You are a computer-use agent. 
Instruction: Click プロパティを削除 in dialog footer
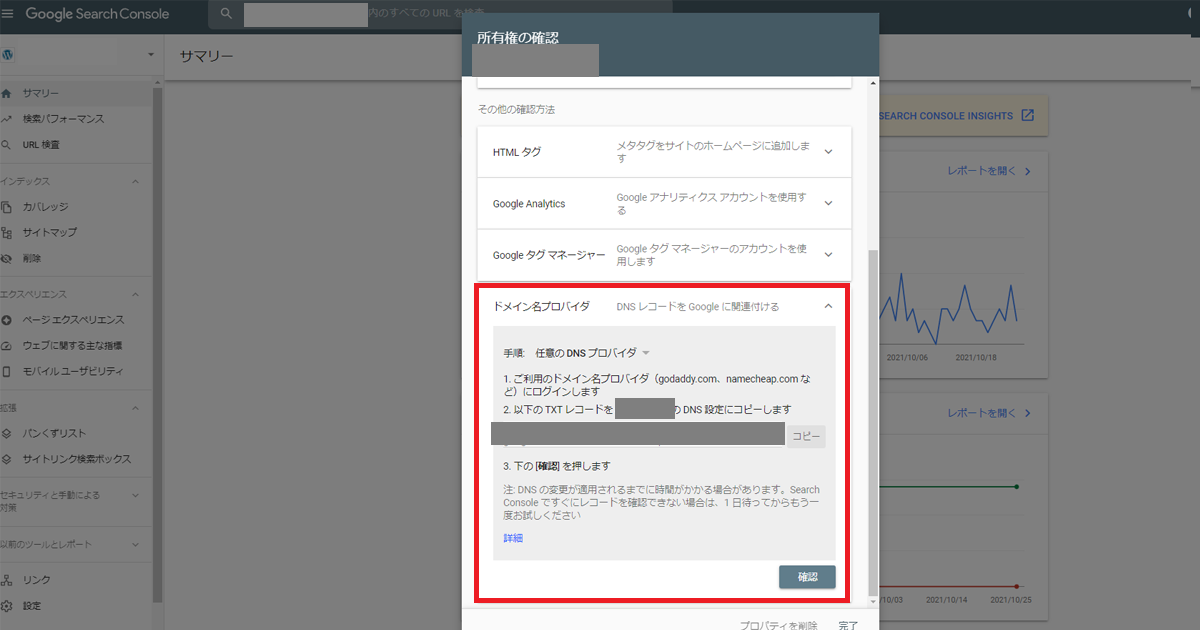(x=779, y=625)
